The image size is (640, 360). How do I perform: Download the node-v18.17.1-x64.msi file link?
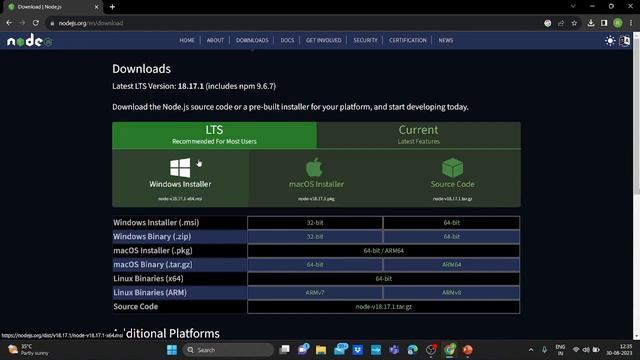coord(180,199)
